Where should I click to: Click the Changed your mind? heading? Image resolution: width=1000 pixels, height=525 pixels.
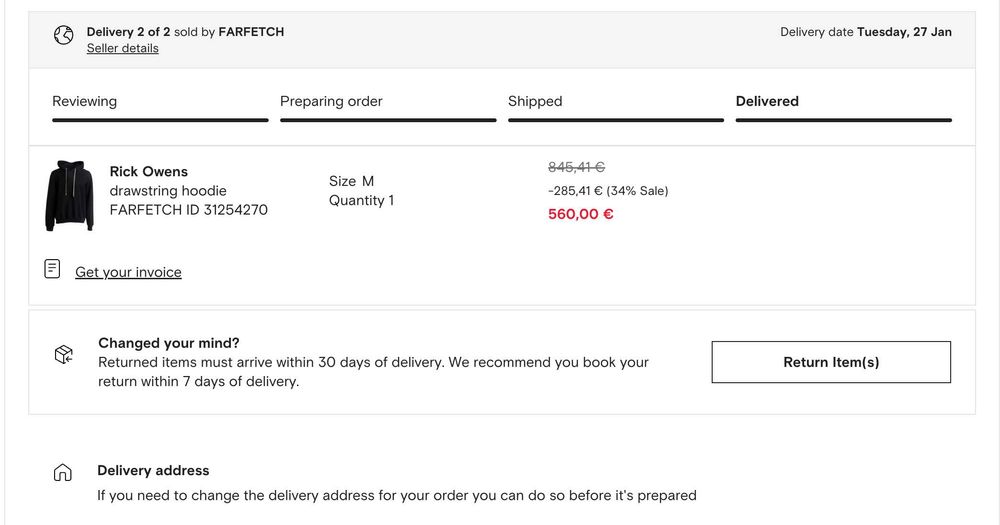[x=168, y=343]
